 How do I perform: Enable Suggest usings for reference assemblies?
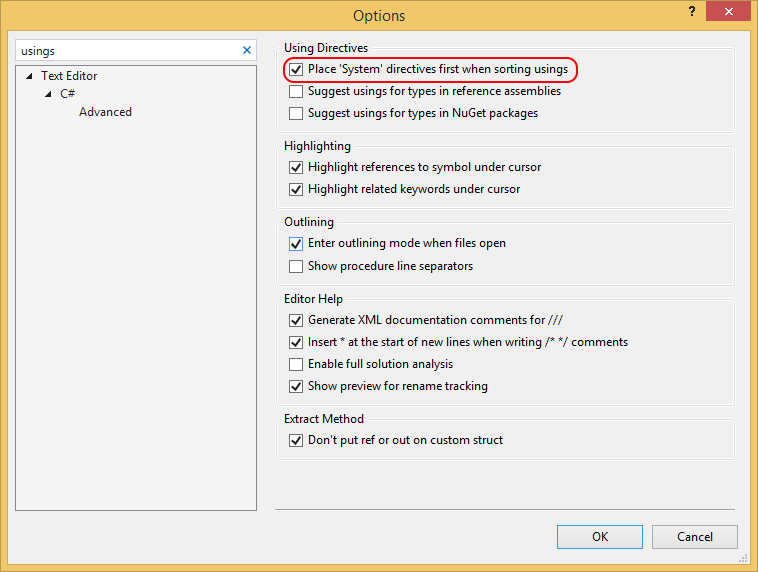click(x=296, y=92)
